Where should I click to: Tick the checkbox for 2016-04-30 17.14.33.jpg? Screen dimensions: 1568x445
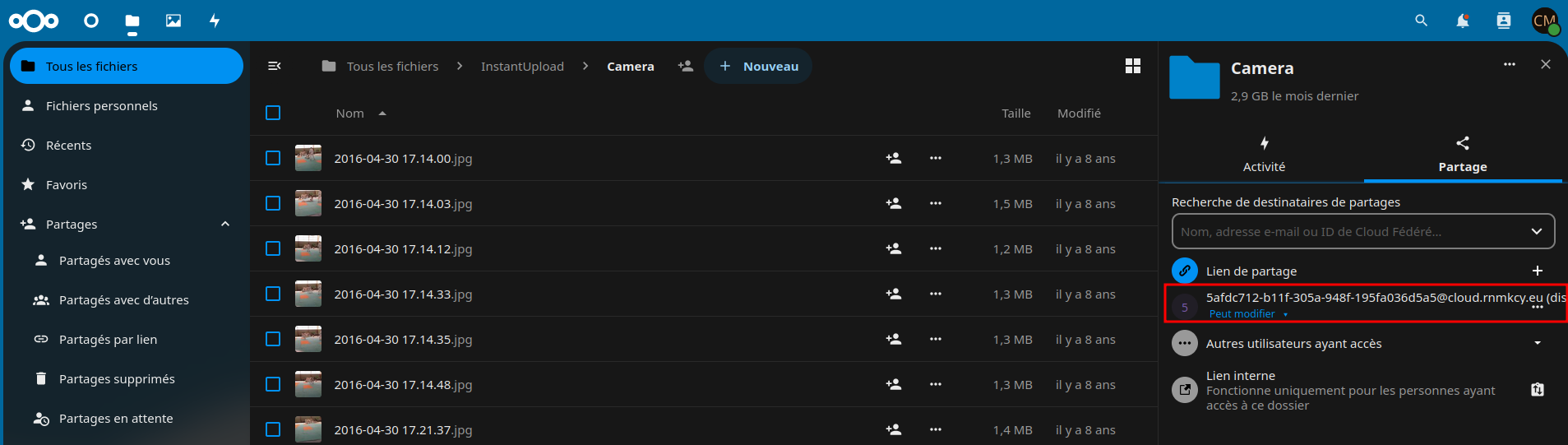coord(273,294)
